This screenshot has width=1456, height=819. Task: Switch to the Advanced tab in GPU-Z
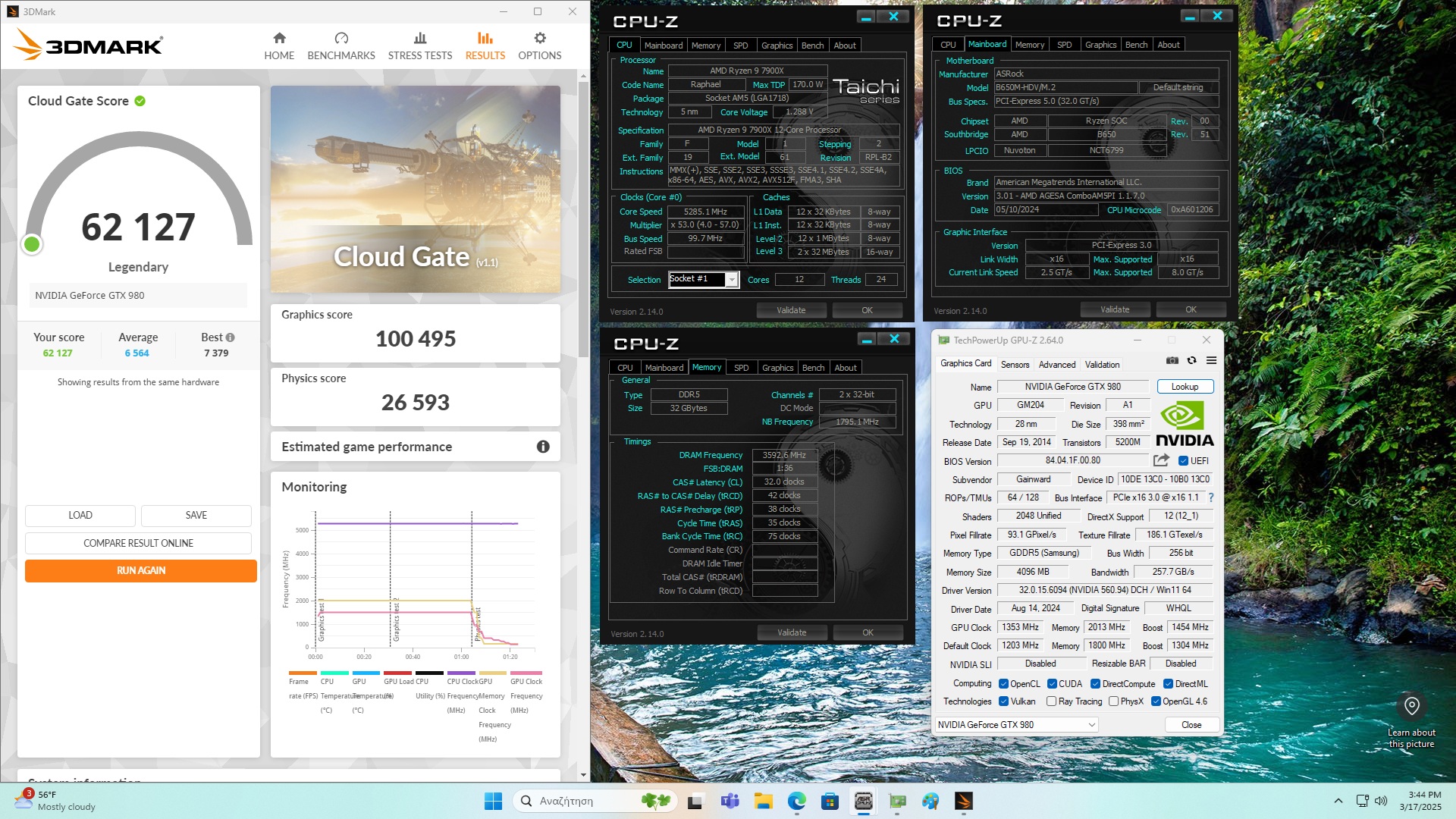[x=1056, y=364]
